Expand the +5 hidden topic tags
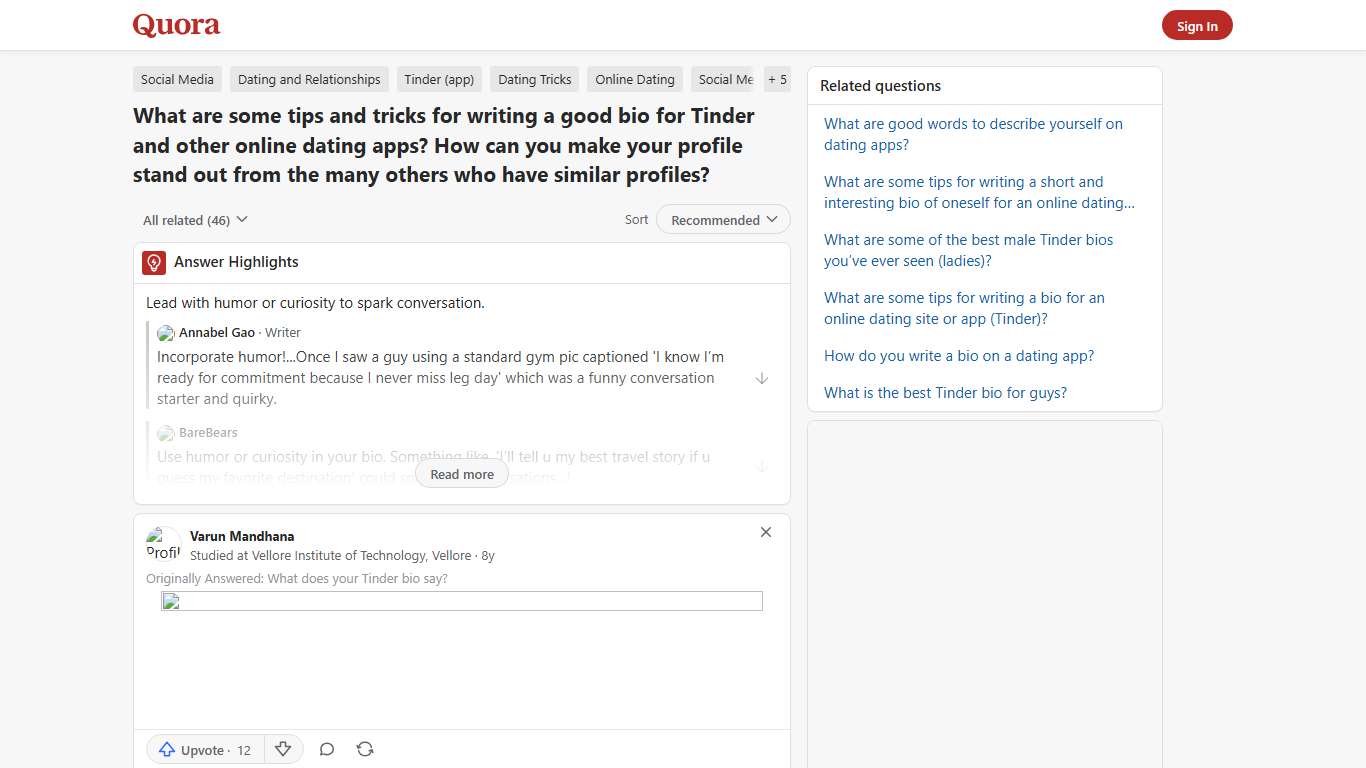1366x768 pixels. click(777, 79)
